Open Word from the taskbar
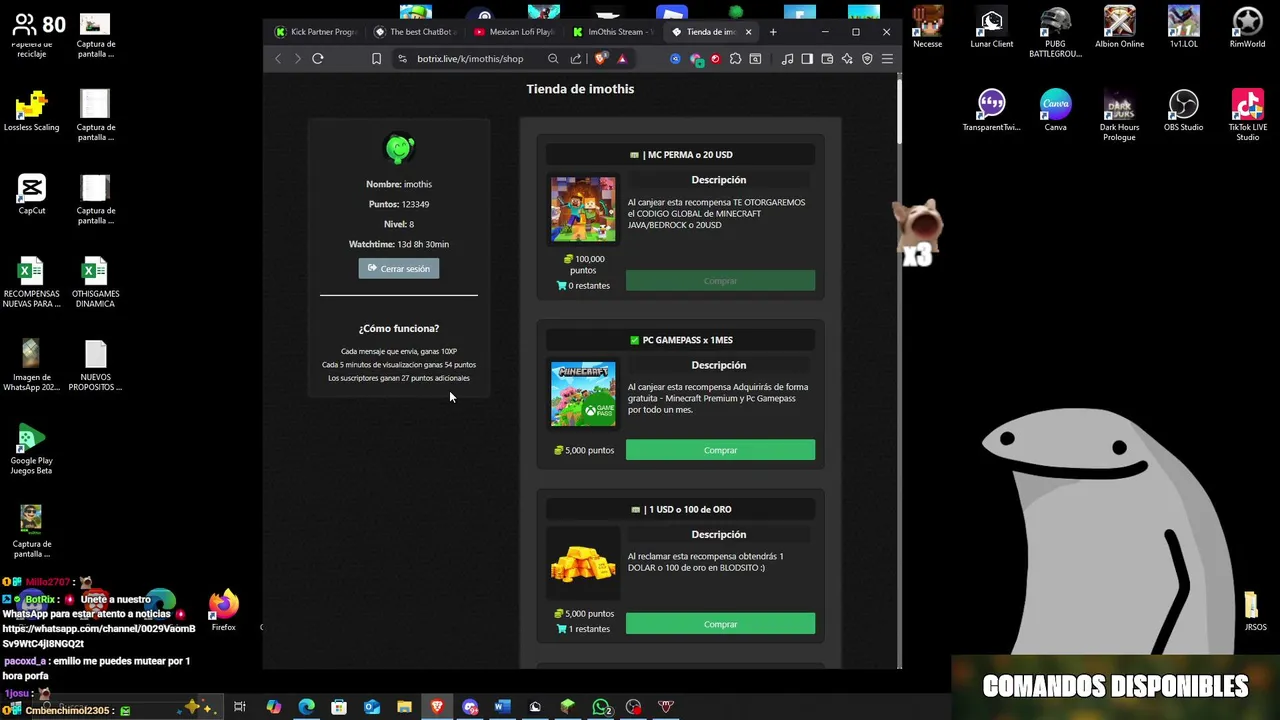The height and width of the screenshot is (720, 1280). (x=502, y=707)
